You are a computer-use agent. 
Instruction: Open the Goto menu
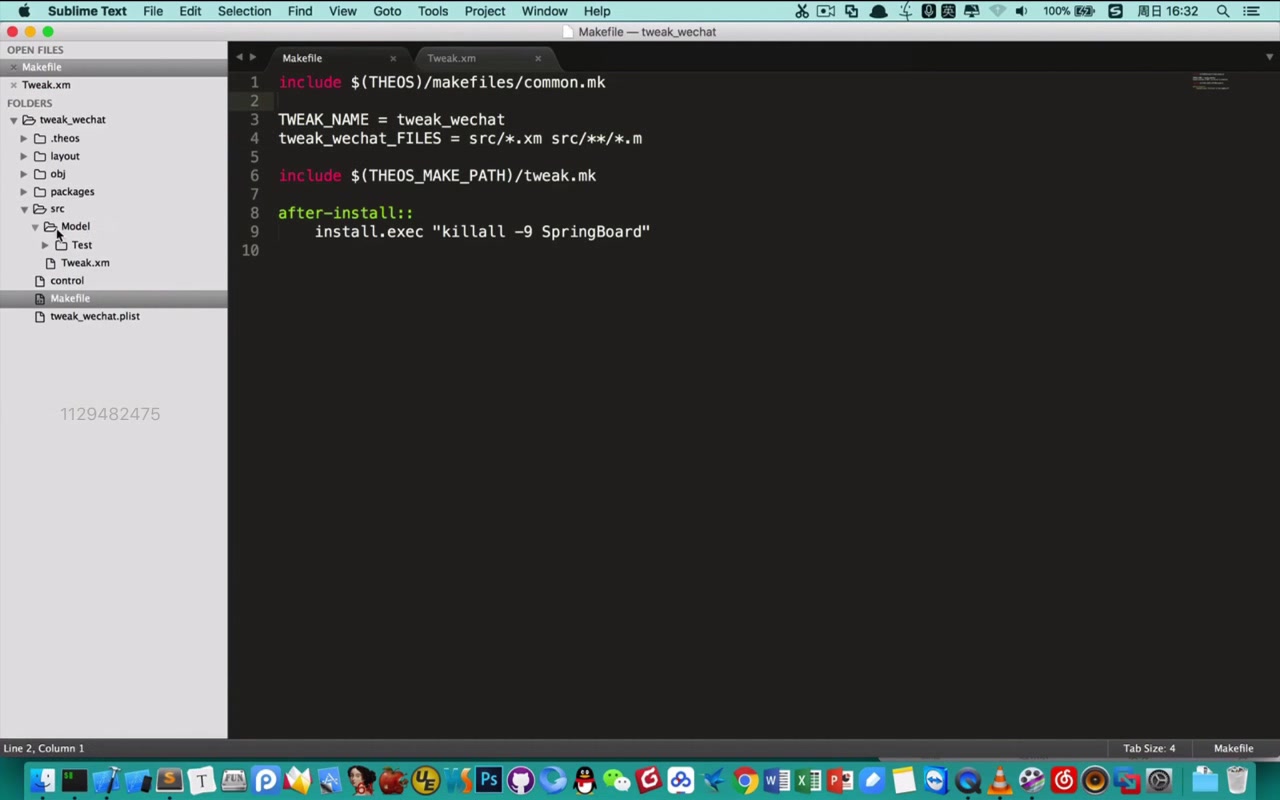[x=387, y=11]
